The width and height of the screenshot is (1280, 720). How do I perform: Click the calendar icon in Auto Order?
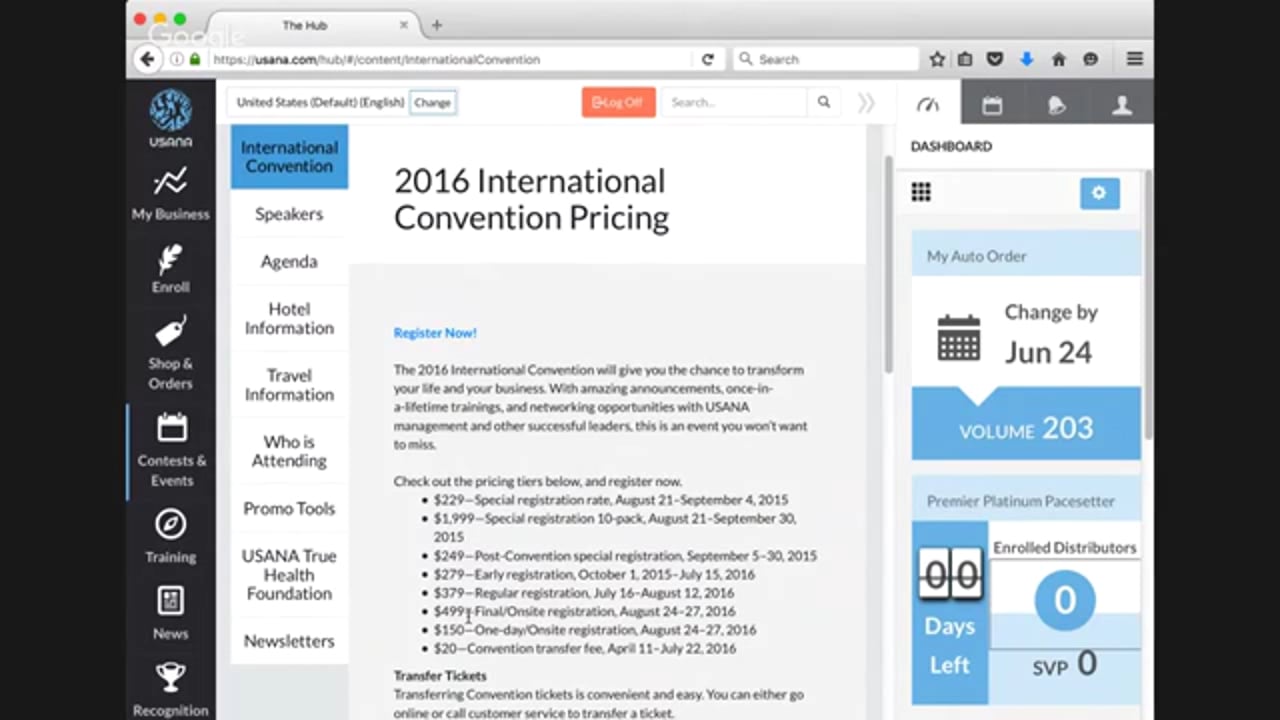pos(959,338)
